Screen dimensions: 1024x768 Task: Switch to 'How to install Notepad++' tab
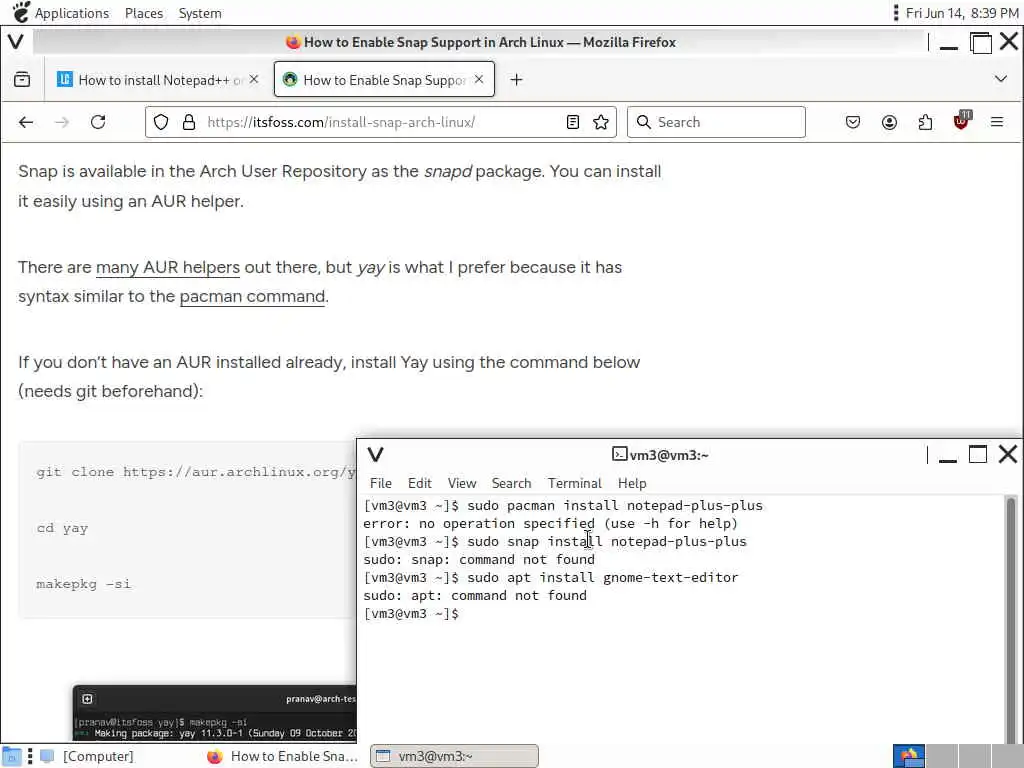158,80
